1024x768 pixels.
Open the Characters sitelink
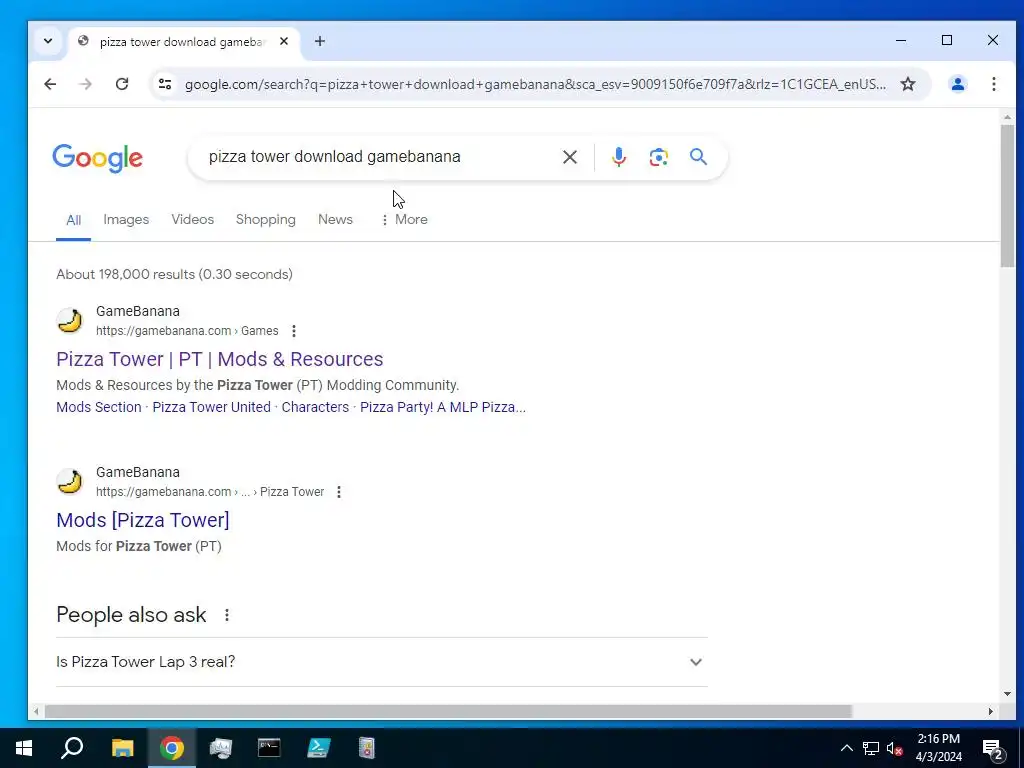click(315, 407)
